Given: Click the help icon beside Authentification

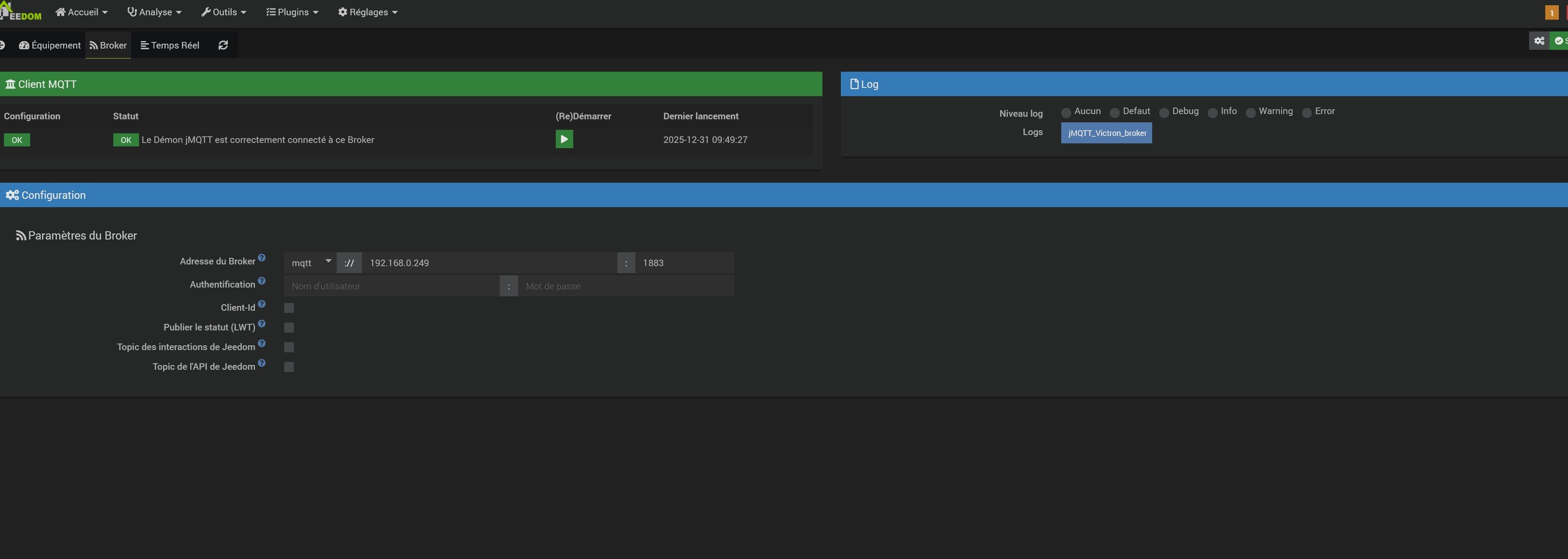Looking at the screenshot, I should click(262, 281).
